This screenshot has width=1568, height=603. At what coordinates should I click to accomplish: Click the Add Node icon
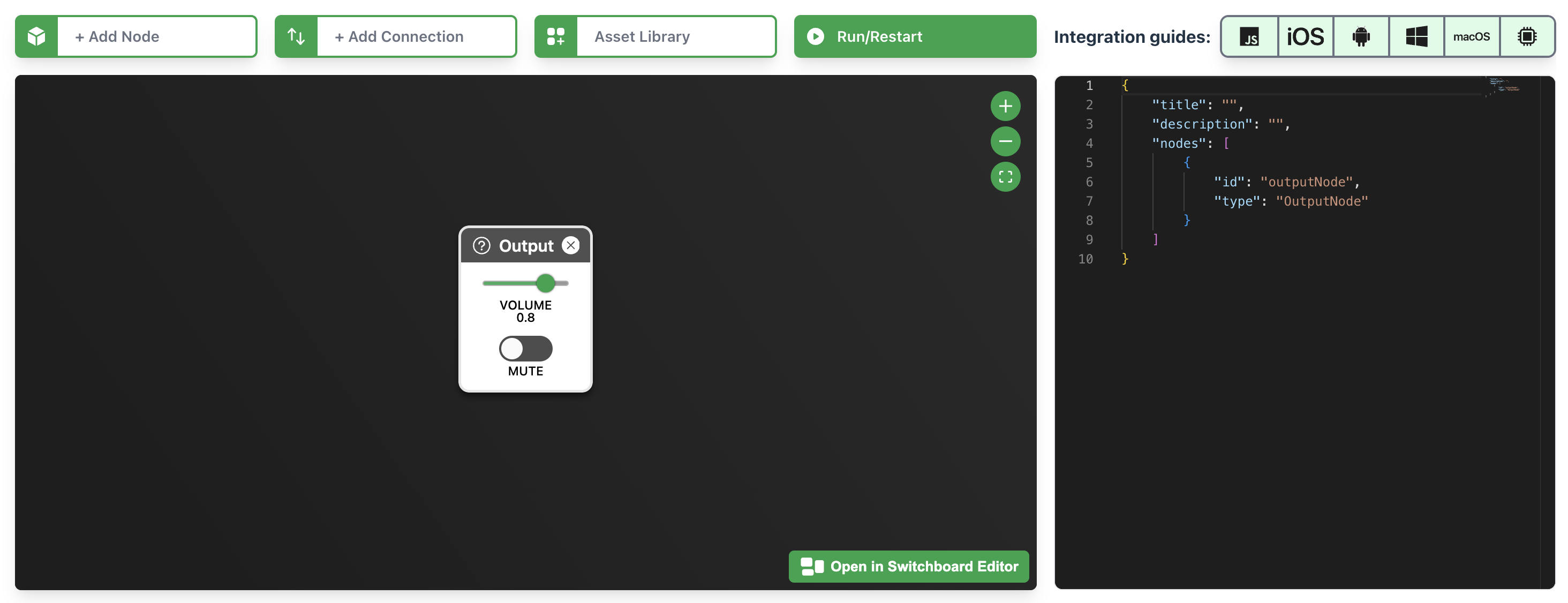(35, 35)
